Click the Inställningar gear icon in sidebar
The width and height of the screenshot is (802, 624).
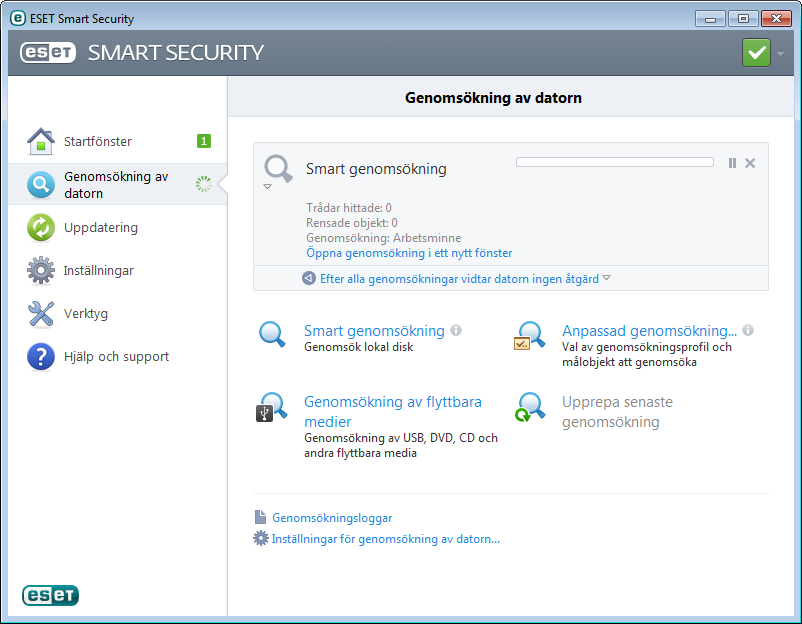41,270
